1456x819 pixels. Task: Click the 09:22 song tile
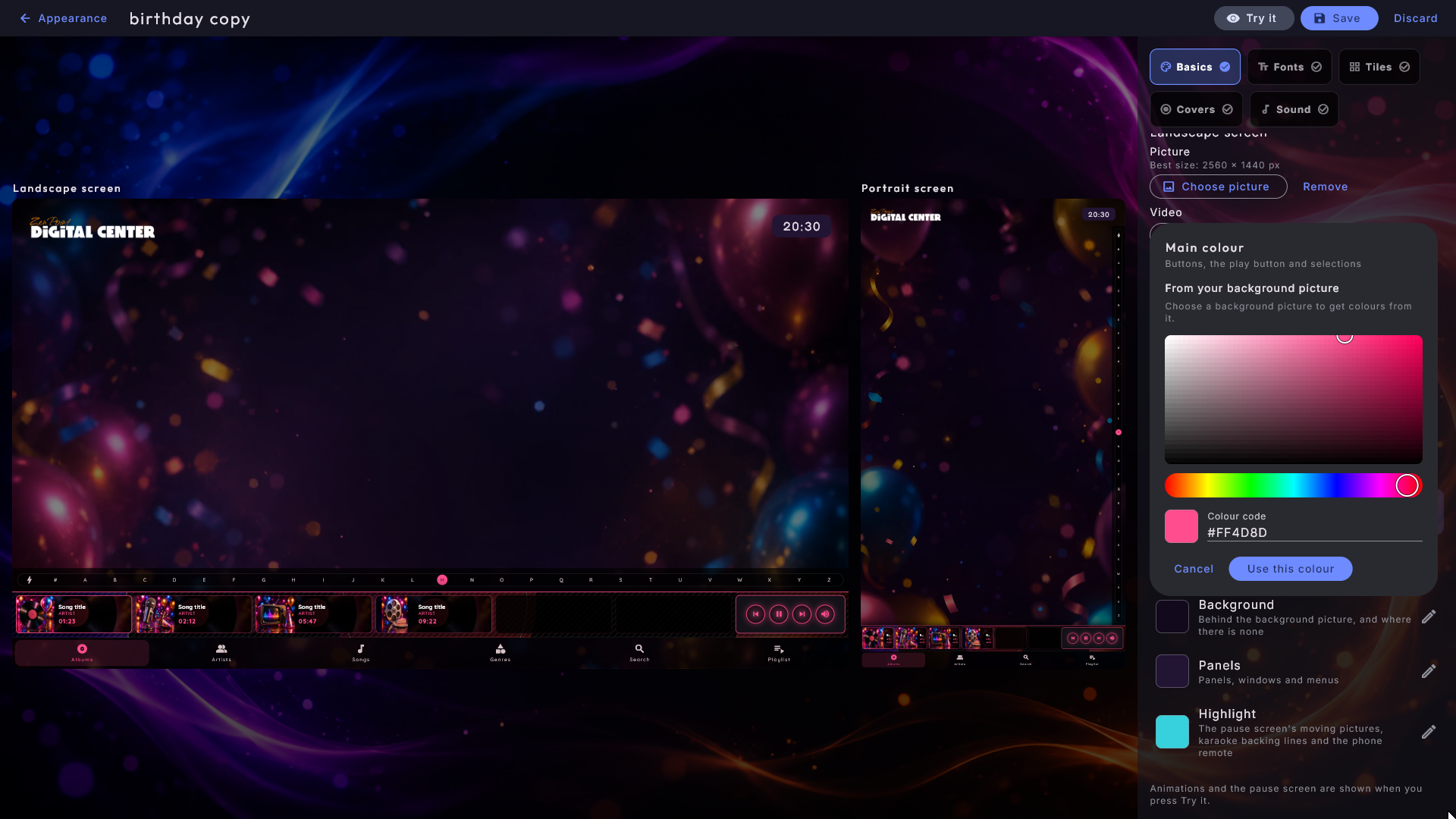pos(433,614)
